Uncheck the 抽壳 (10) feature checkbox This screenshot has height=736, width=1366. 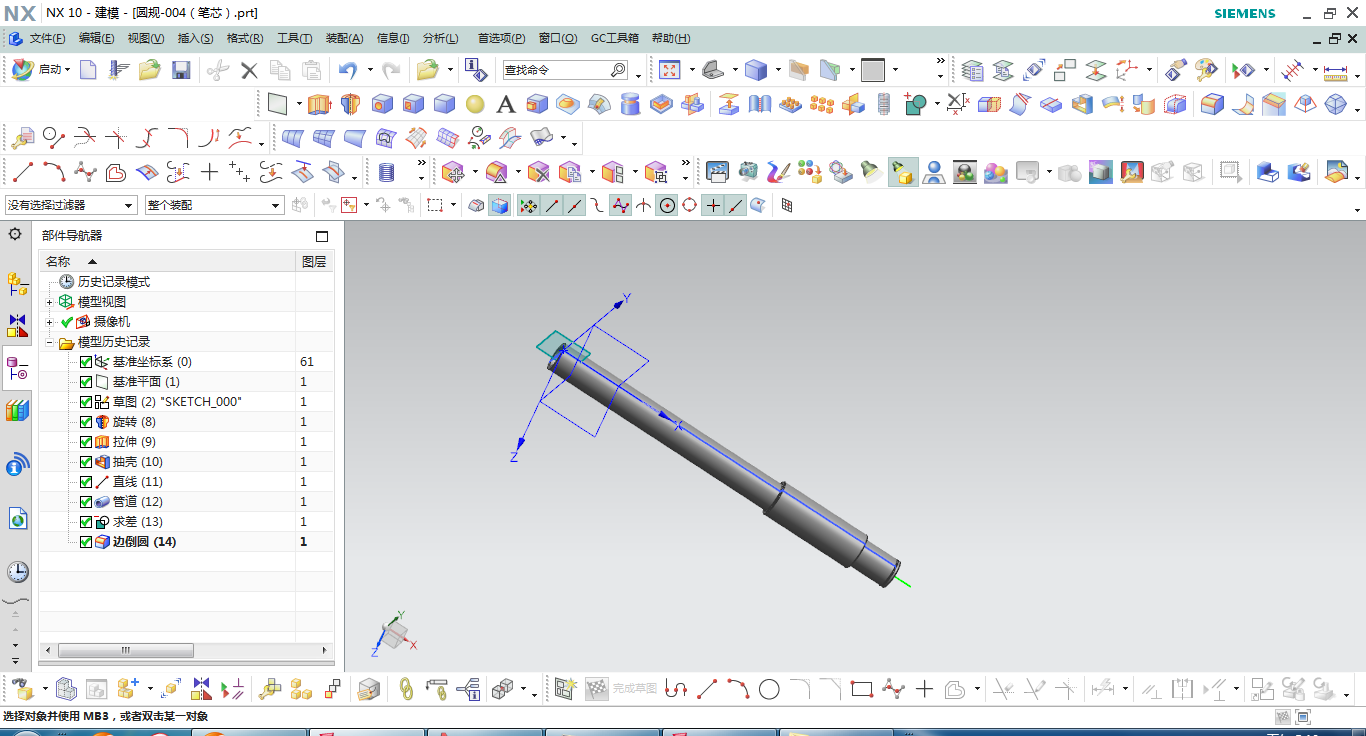point(86,462)
